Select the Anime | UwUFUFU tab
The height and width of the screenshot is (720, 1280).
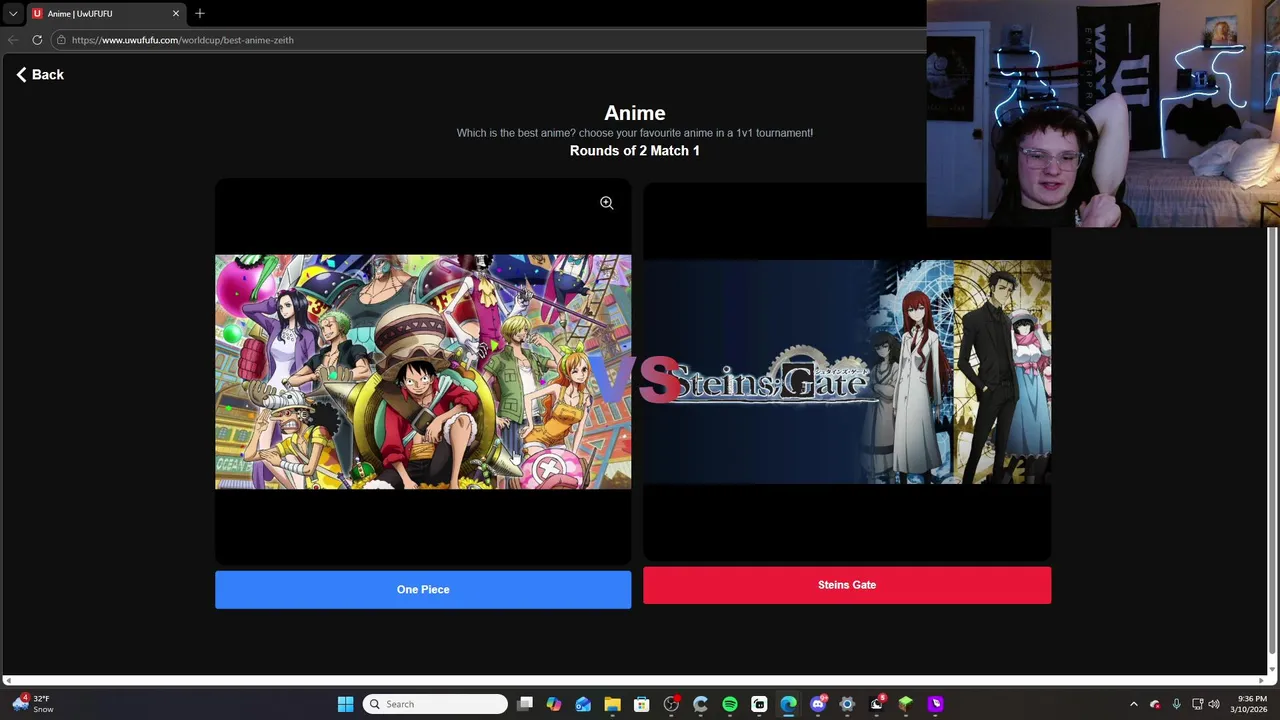[x=106, y=13]
